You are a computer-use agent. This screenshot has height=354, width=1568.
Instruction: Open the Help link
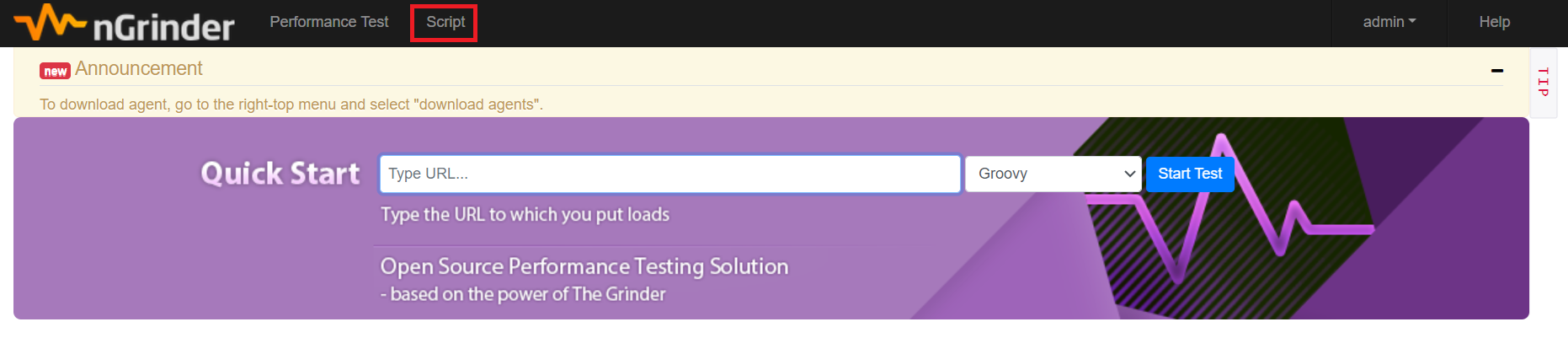click(1495, 22)
